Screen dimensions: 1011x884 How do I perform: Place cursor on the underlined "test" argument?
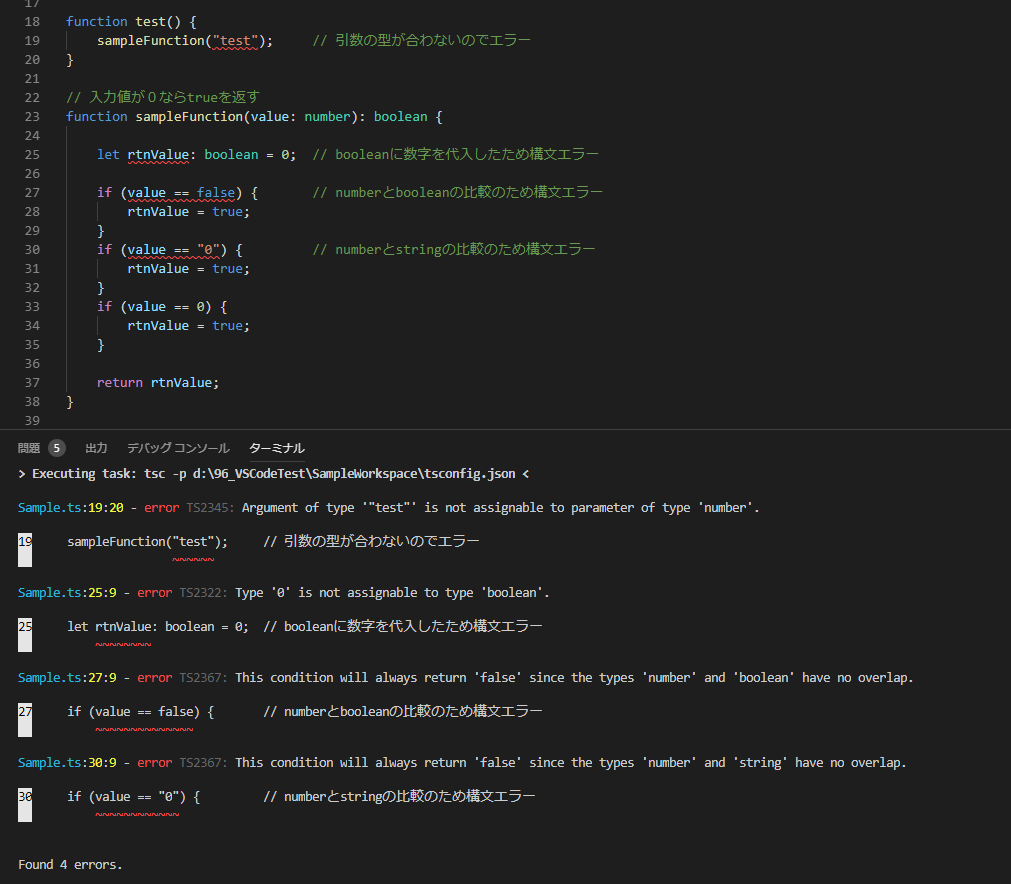(233, 40)
